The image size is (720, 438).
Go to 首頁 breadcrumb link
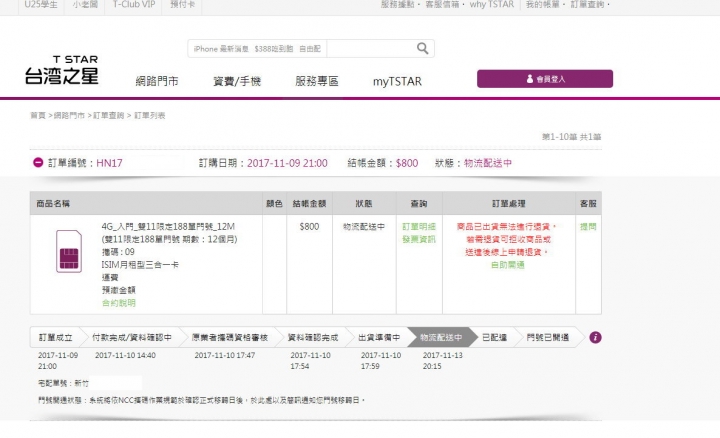coord(38,115)
